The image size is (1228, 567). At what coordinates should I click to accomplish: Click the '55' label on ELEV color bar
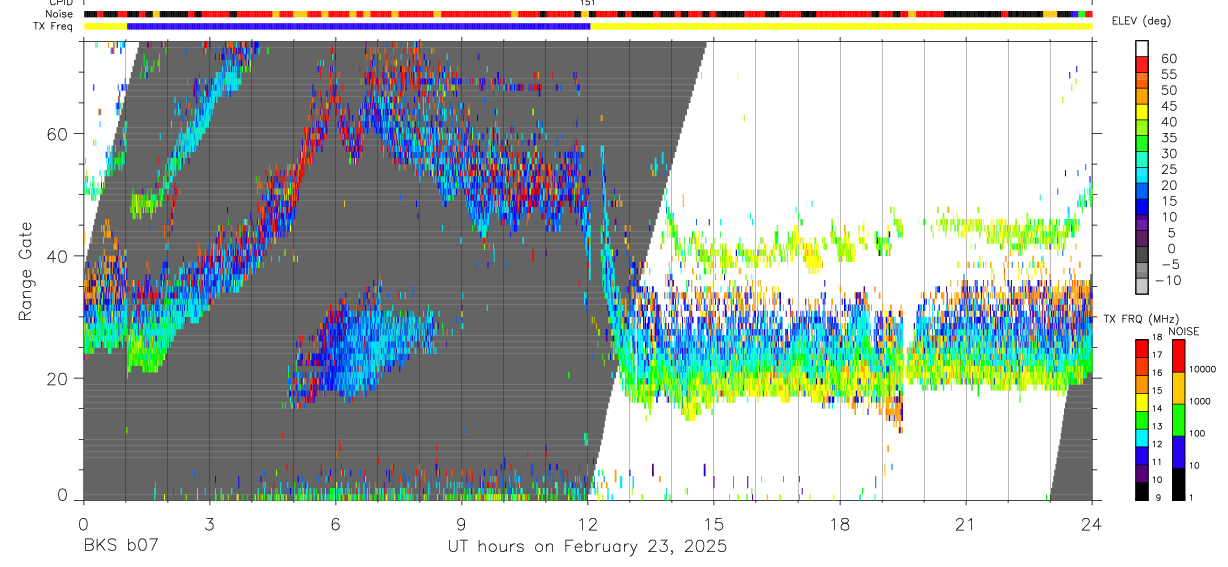click(1169, 74)
